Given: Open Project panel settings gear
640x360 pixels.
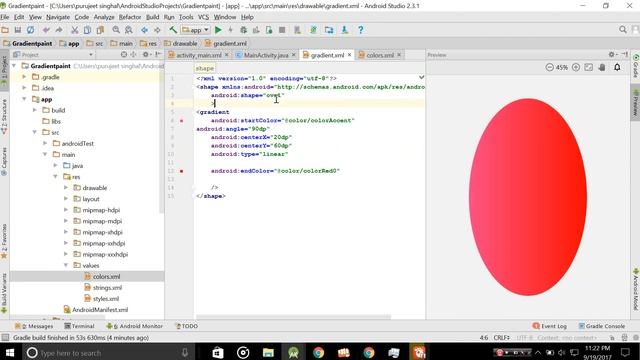Looking at the screenshot, I should (x=146, y=54).
